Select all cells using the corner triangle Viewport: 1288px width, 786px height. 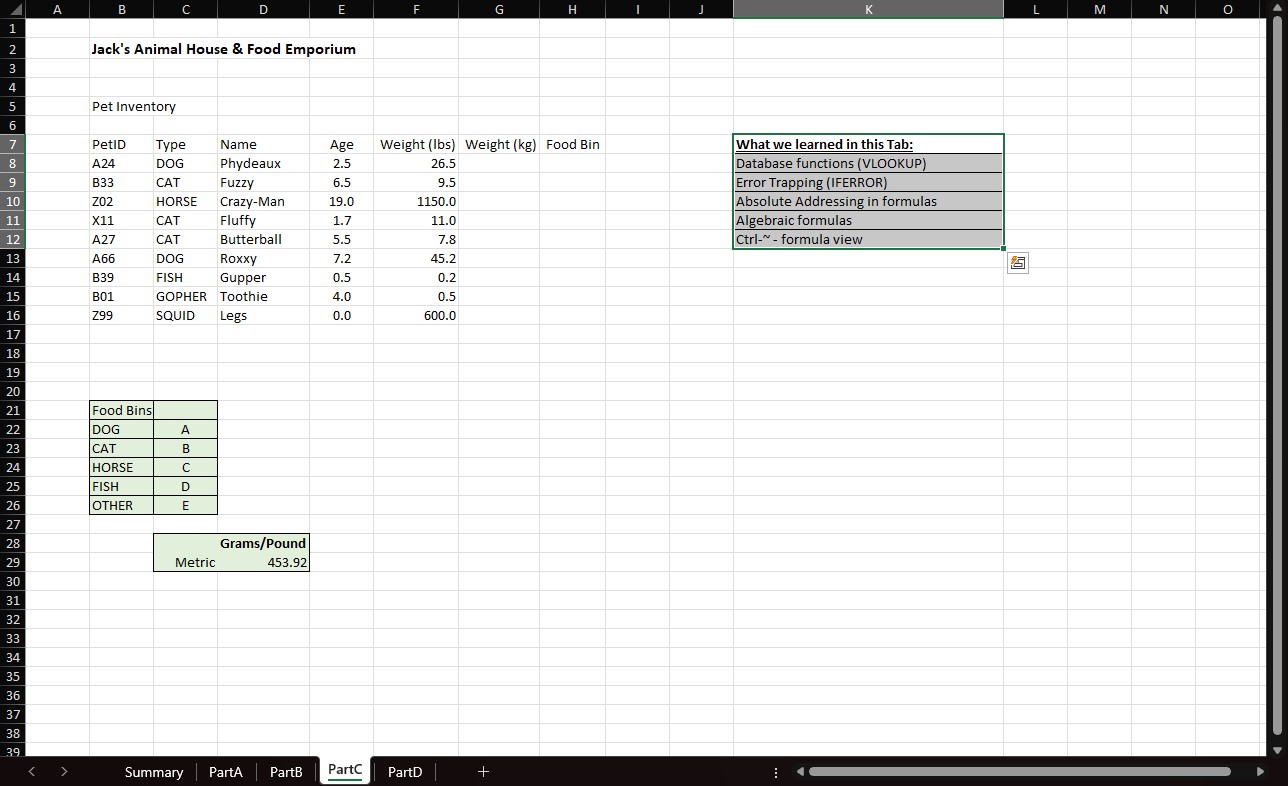[x=13, y=9]
